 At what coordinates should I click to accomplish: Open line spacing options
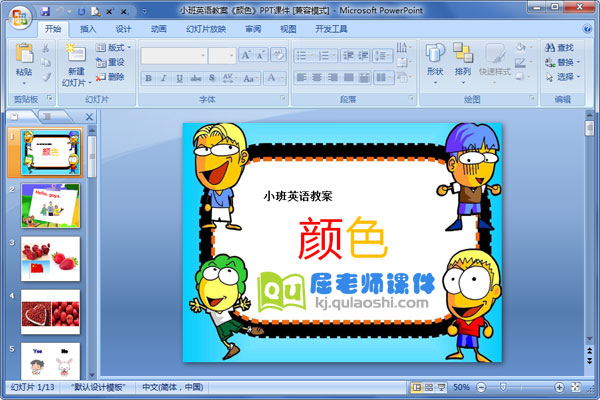(x=383, y=56)
